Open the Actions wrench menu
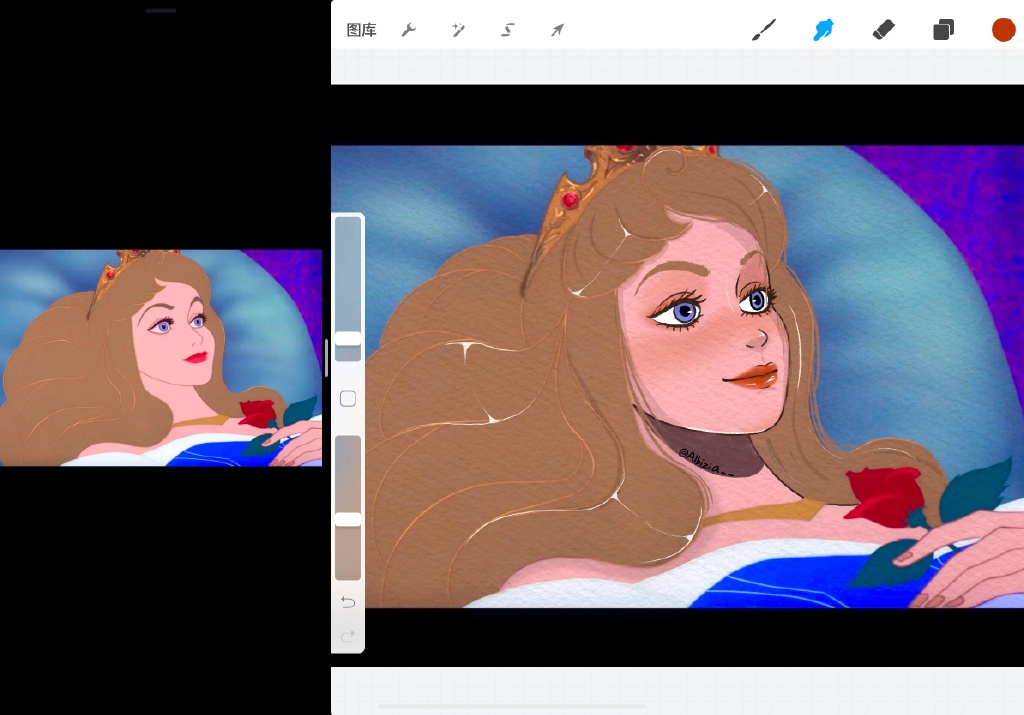The height and width of the screenshot is (715, 1024). pyautogui.click(x=408, y=30)
